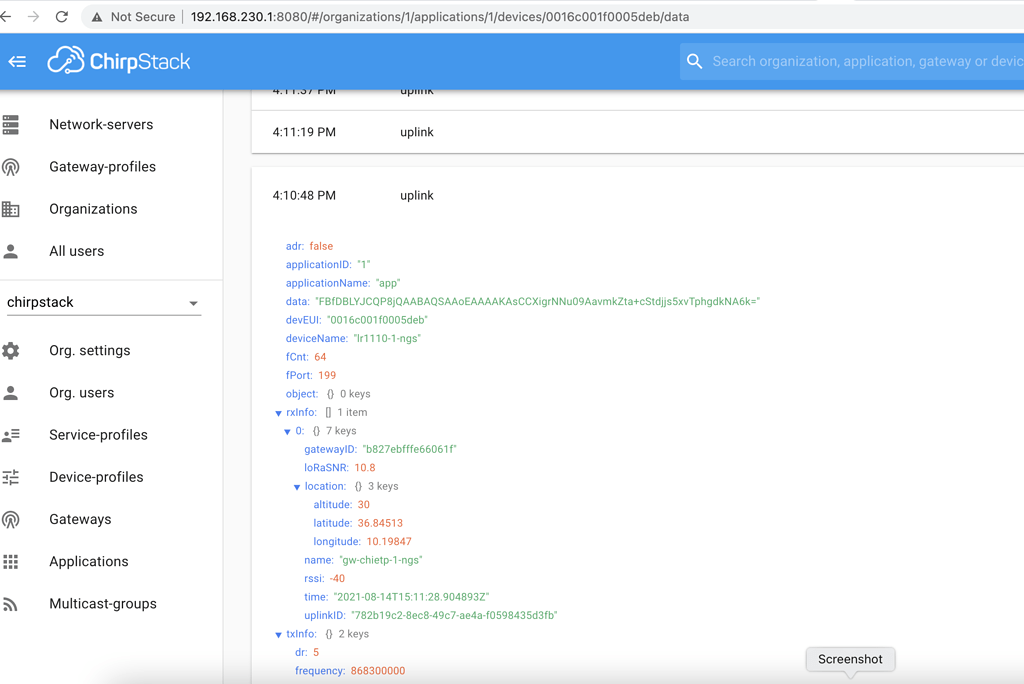Click the Organizations building icon

coord(11,209)
